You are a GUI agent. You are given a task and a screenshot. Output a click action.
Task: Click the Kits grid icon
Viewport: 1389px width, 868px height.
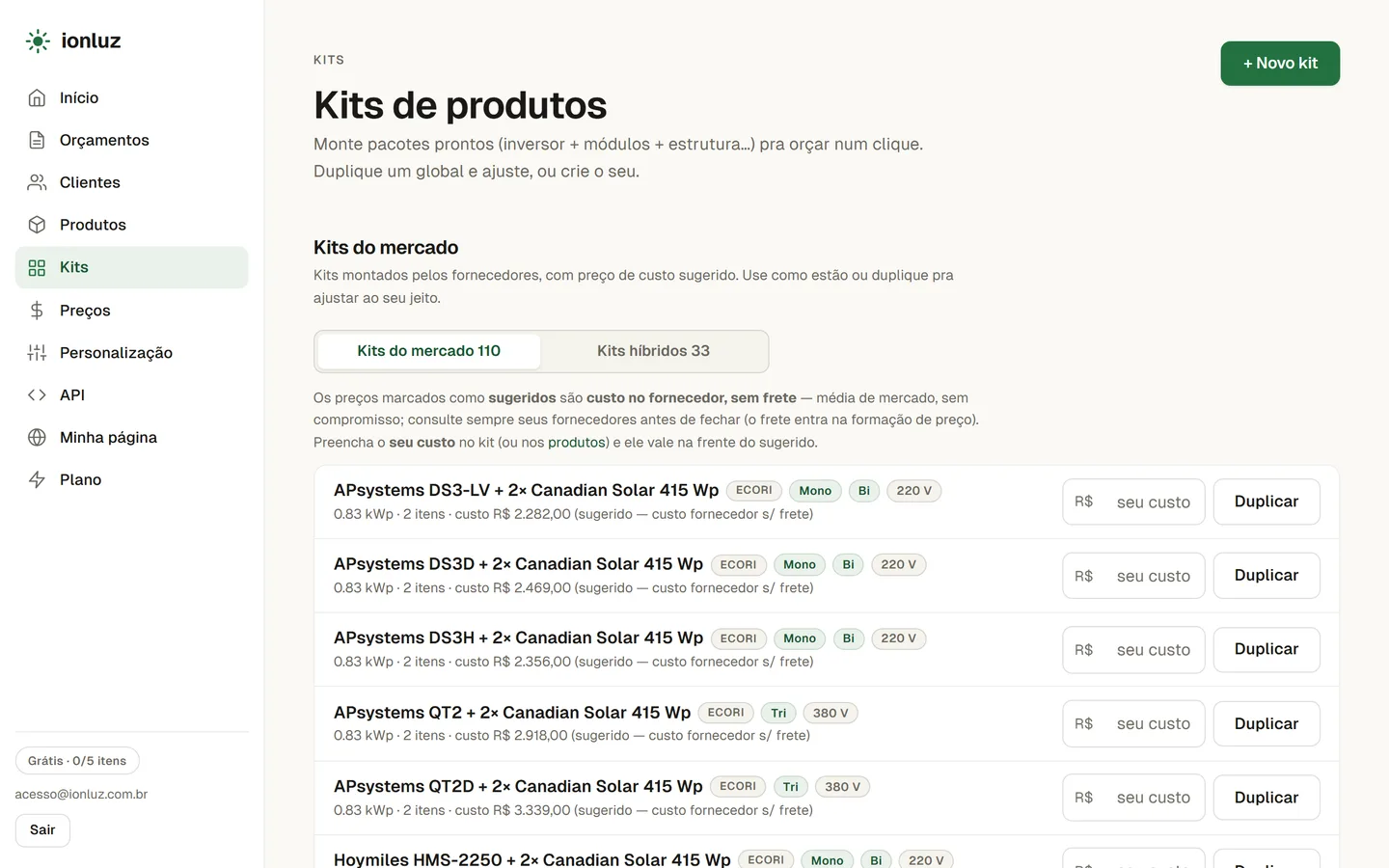[x=37, y=267]
